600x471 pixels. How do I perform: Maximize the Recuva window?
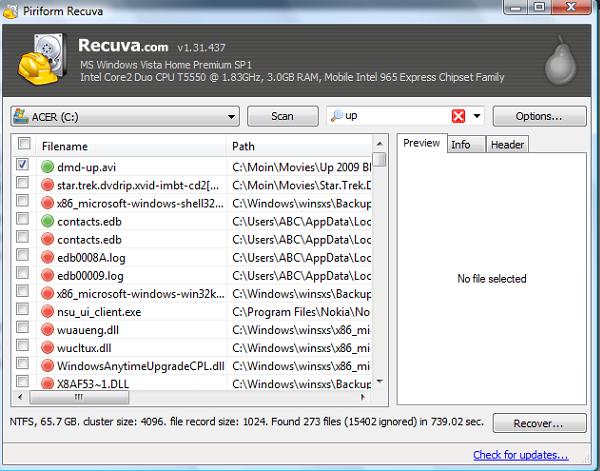click(x=539, y=7)
